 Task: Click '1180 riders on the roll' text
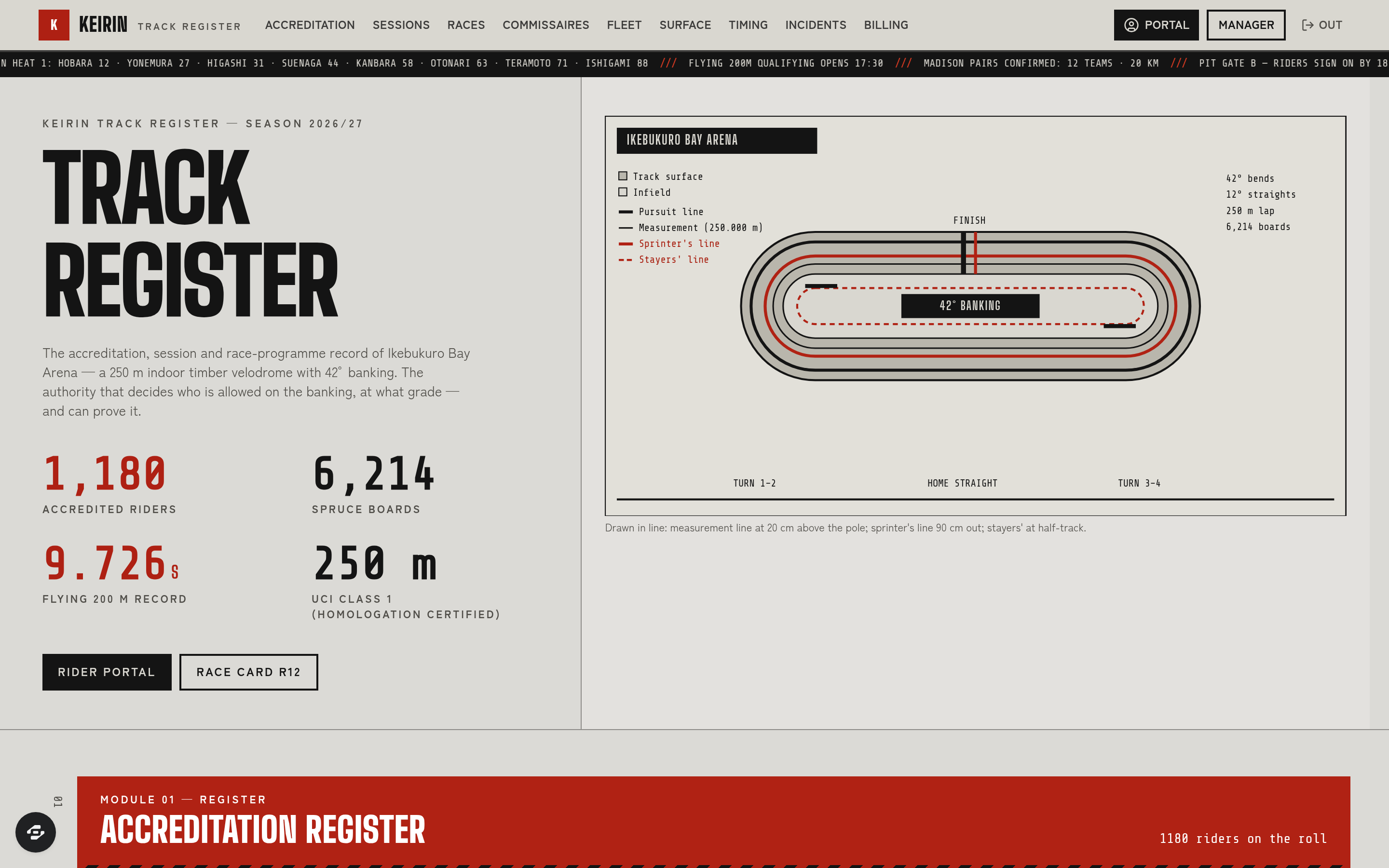click(x=1243, y=839)
